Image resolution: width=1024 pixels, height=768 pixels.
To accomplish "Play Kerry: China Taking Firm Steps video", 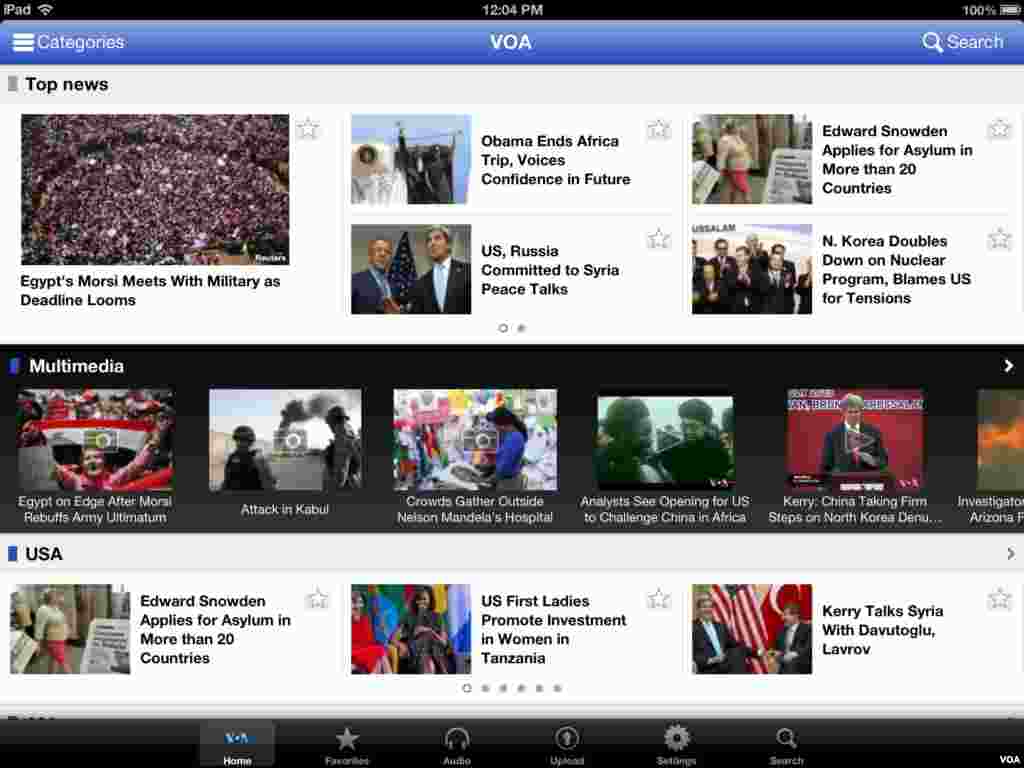I will pos(855,440).
